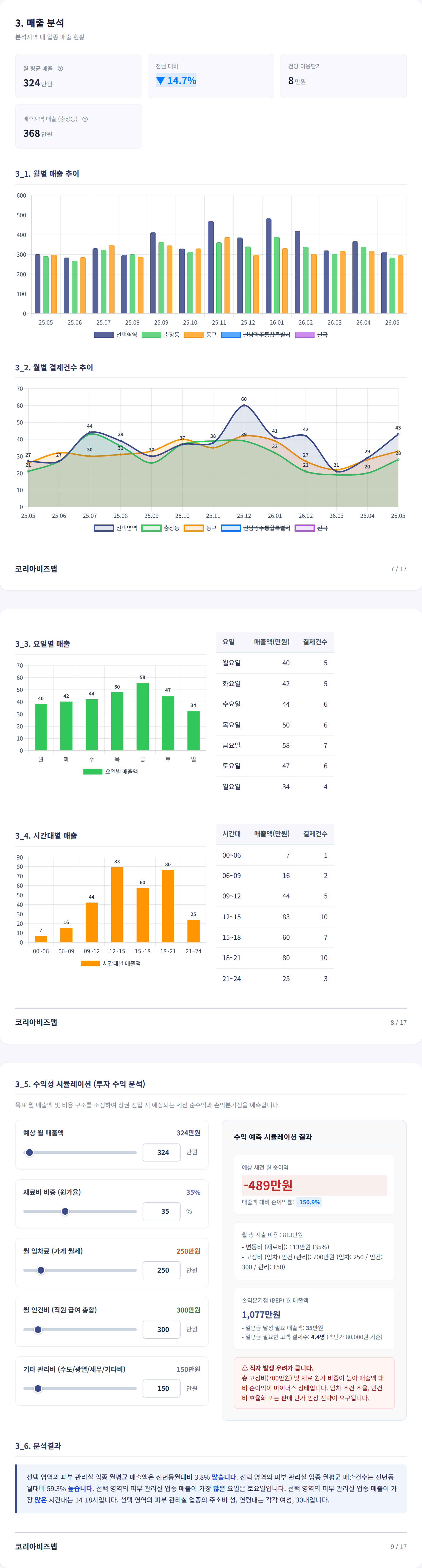Click the 예상 월 매출액 slider handle
Image resolution: width=422 pixels, height=1568 pixels.
(x=29, y=1152)
